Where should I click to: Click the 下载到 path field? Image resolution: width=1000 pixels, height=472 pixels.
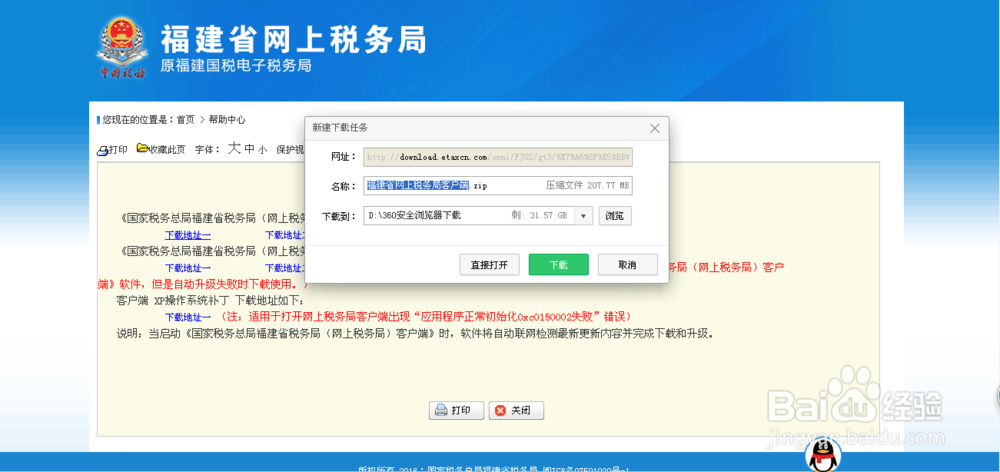[x=469, y=216]
